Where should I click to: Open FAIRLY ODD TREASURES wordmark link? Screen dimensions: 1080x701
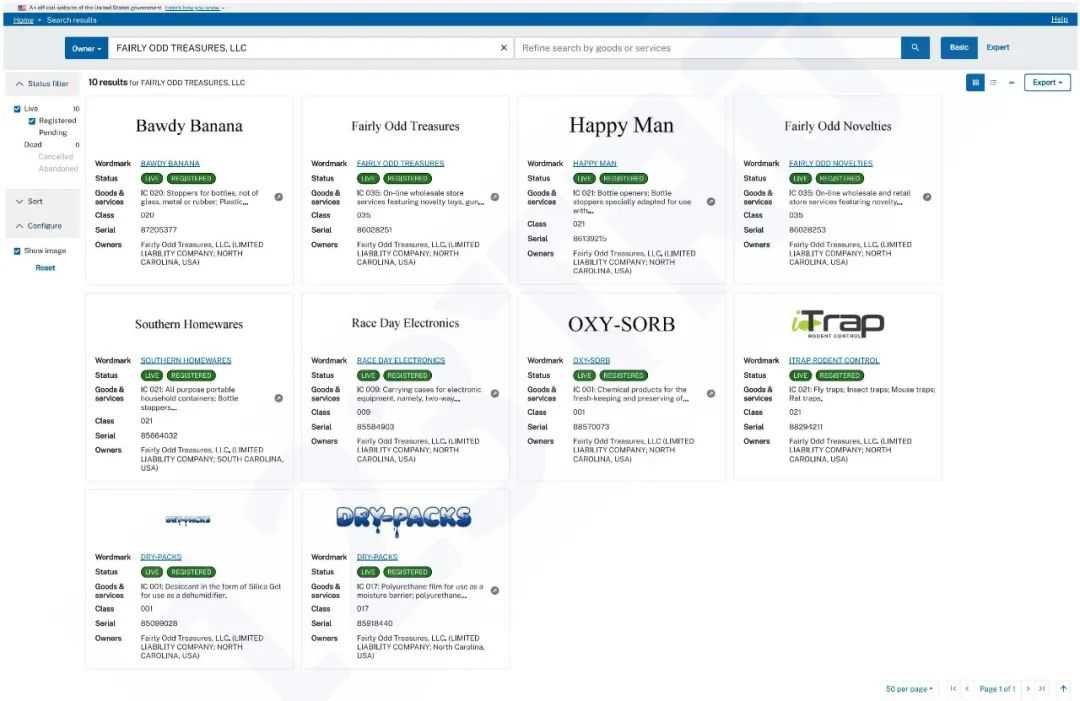(400, 164)
